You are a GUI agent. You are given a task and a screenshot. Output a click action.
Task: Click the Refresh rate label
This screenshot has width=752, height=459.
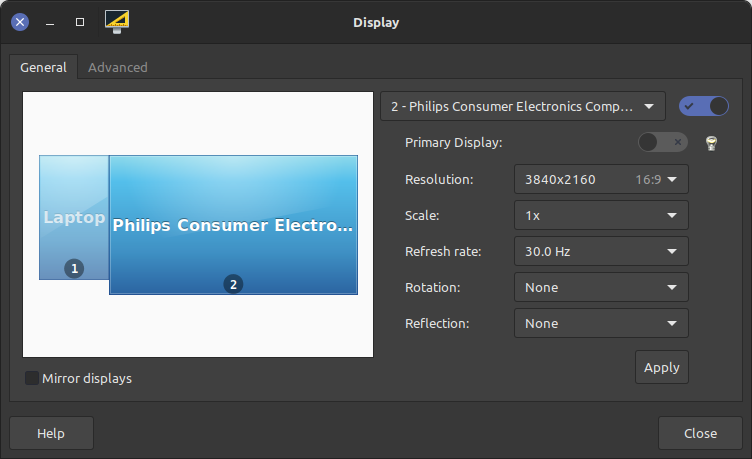[x=443, y=251]
